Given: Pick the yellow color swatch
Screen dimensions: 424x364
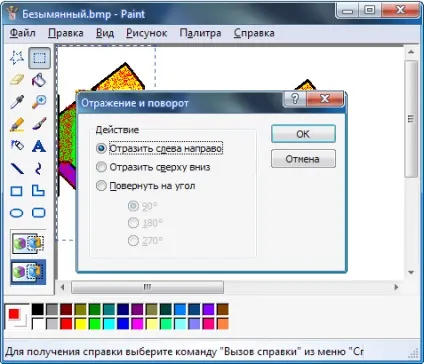Looking at the screenshot, I should (x=81, y=323).
